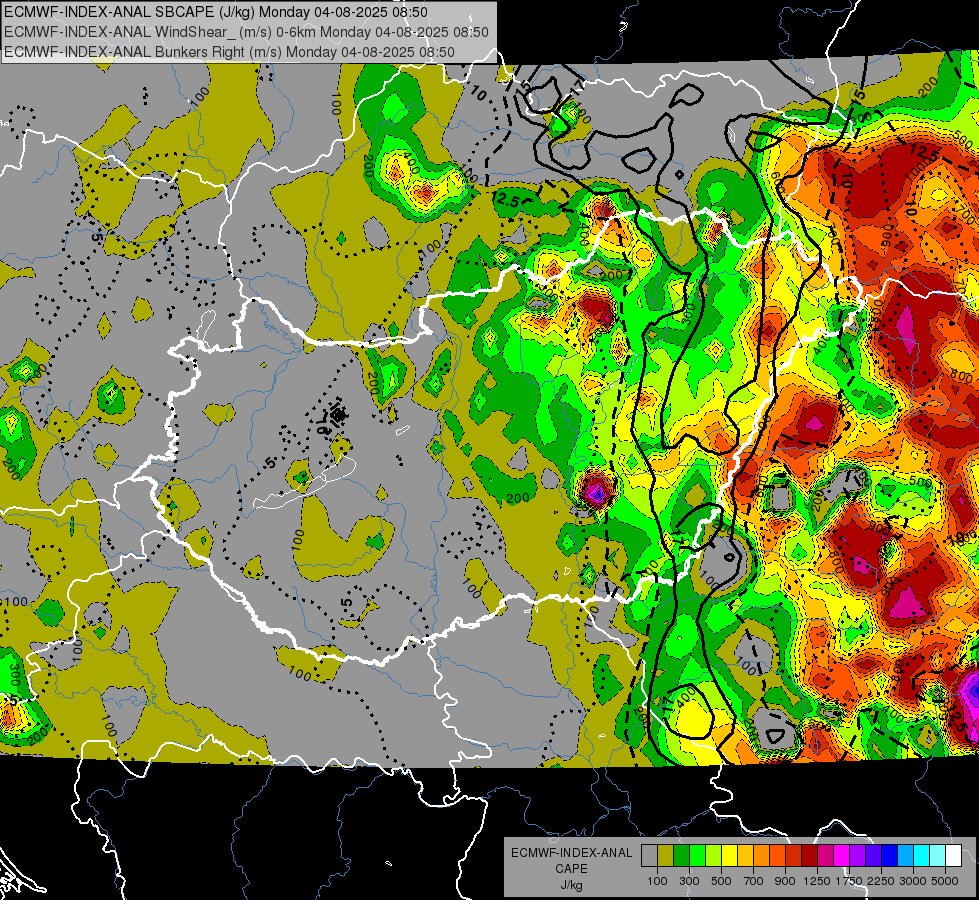The width and height of the screenshot is (979, 900).
Task: Click the J/kg unit label
Action: (x=571, y=885)
